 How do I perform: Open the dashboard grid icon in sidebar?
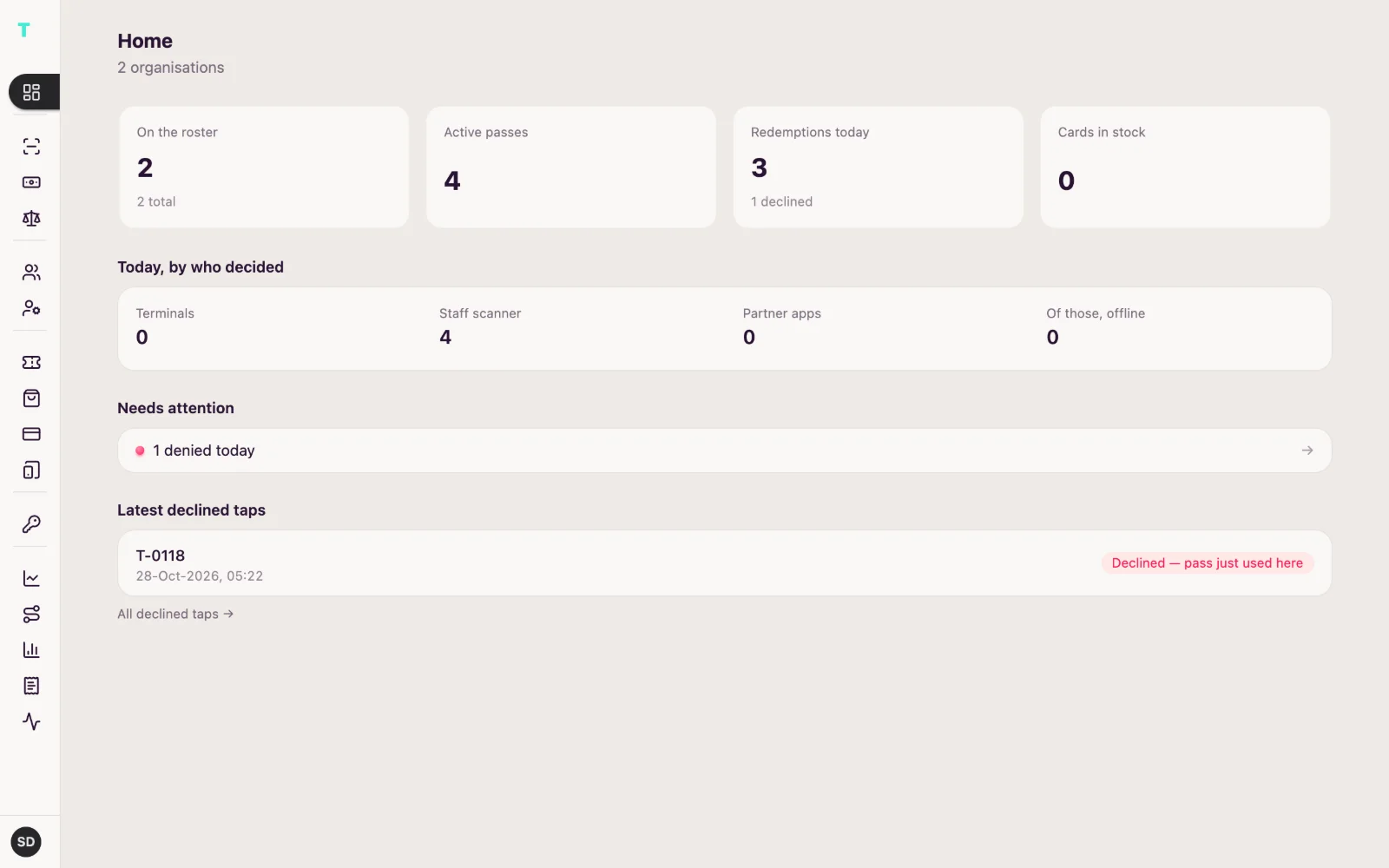coord(31,92)
